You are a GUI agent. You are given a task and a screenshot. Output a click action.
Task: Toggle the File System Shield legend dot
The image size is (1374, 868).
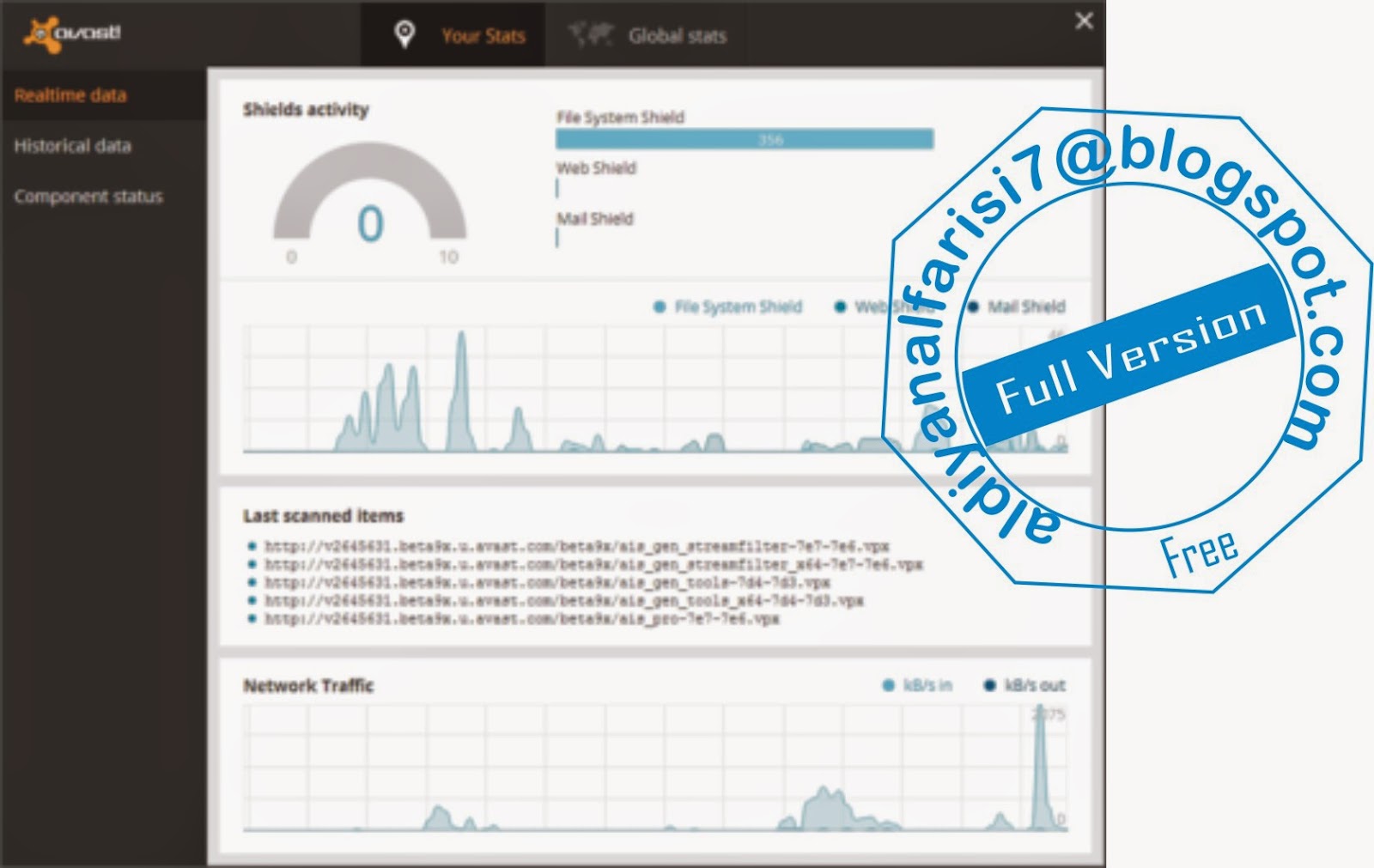[660, 307]
